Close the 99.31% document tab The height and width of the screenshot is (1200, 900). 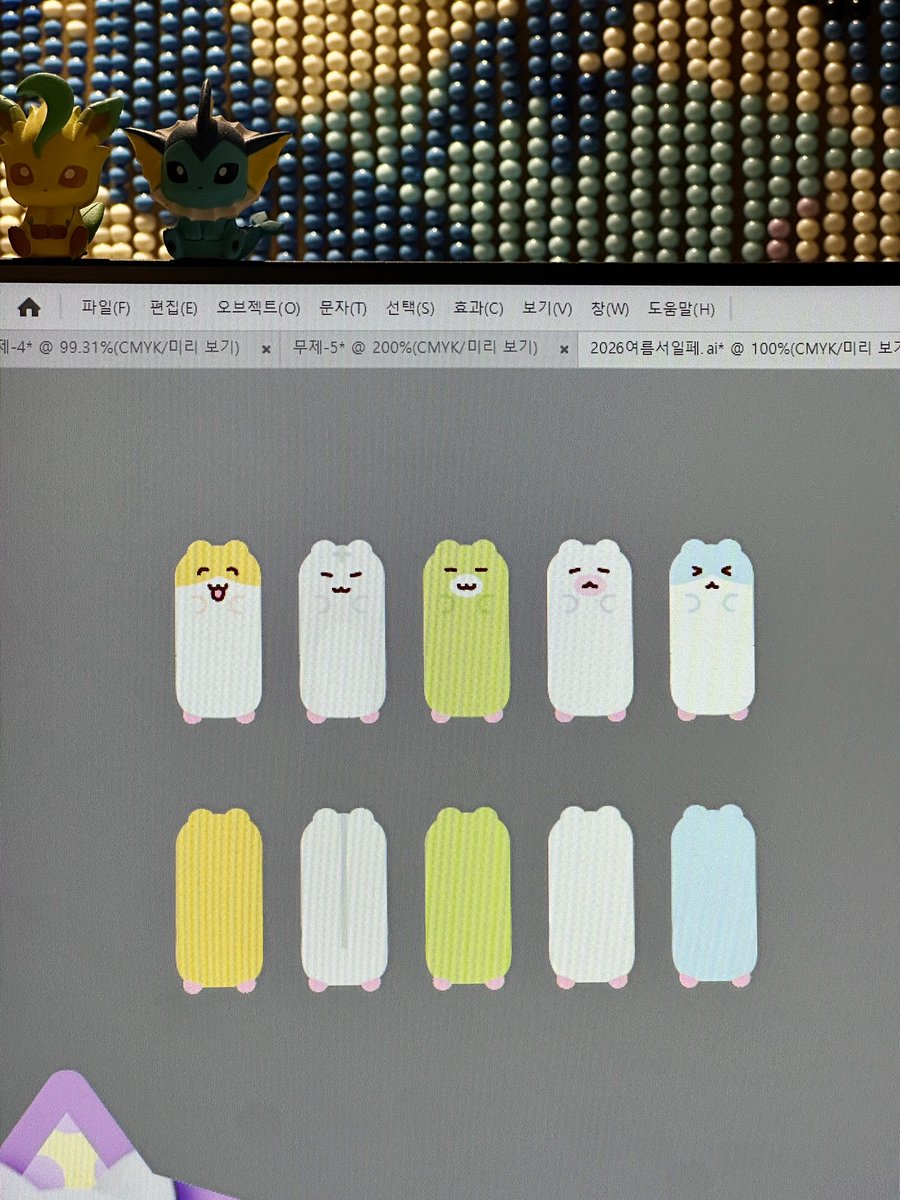(x=266, y=350)
